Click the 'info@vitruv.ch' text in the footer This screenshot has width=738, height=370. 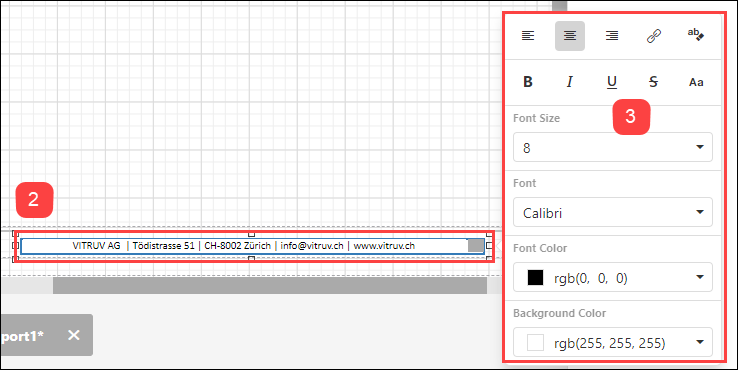click(x=312, y=246)
